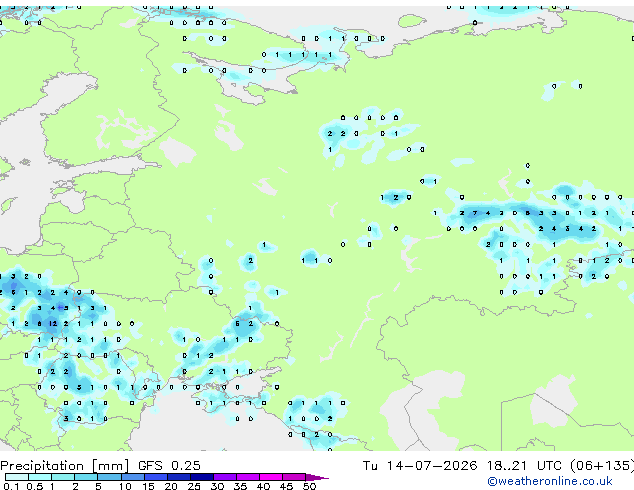This screenshot has height=490, width=634.
Task: Click the "18..21 UTC" time range text
Action: click(524, 466)
